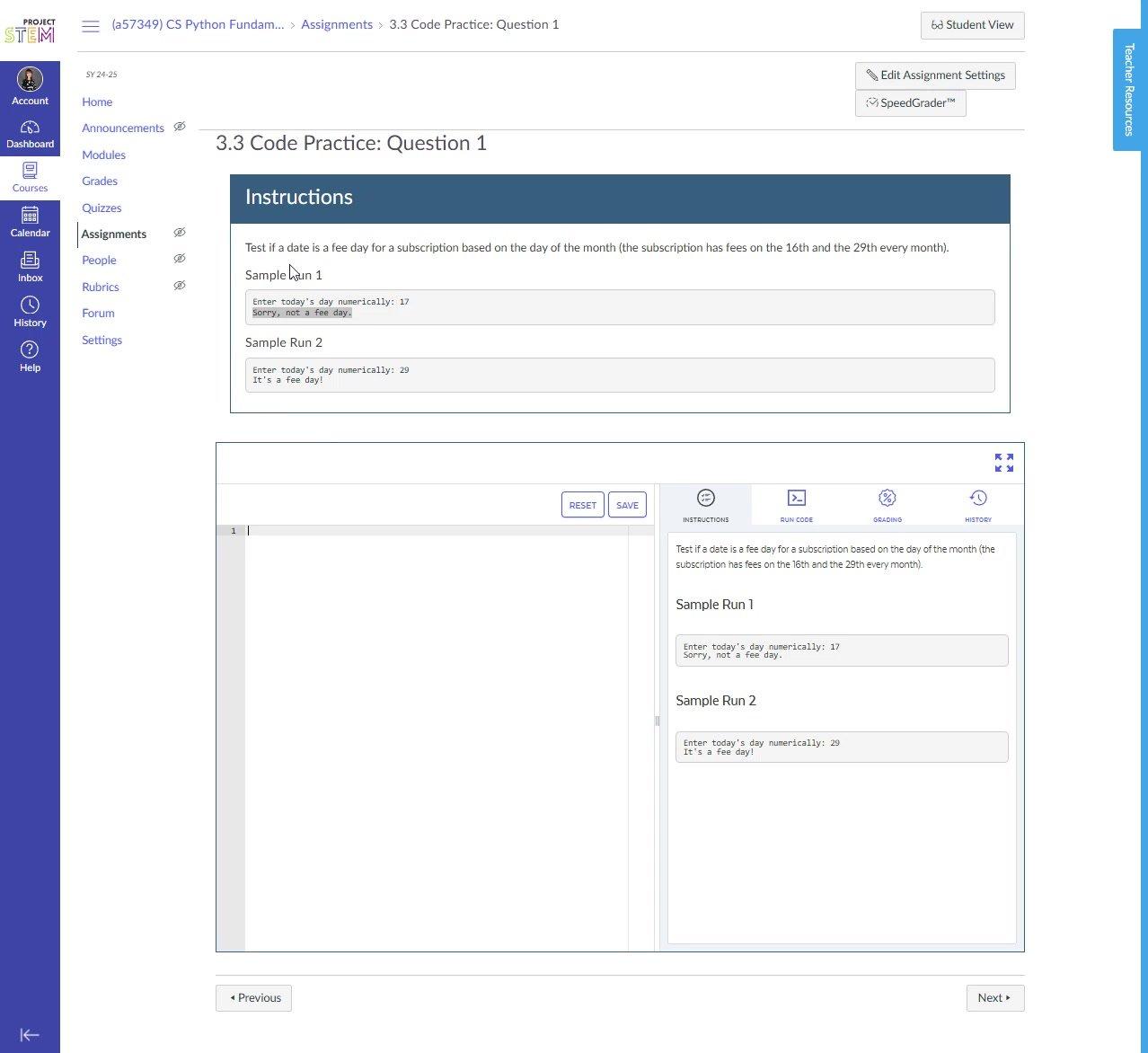The height and width of the screenshot is (1053, 1148).
Task: Switch to the Grading tab
Action: coord(887,505)
